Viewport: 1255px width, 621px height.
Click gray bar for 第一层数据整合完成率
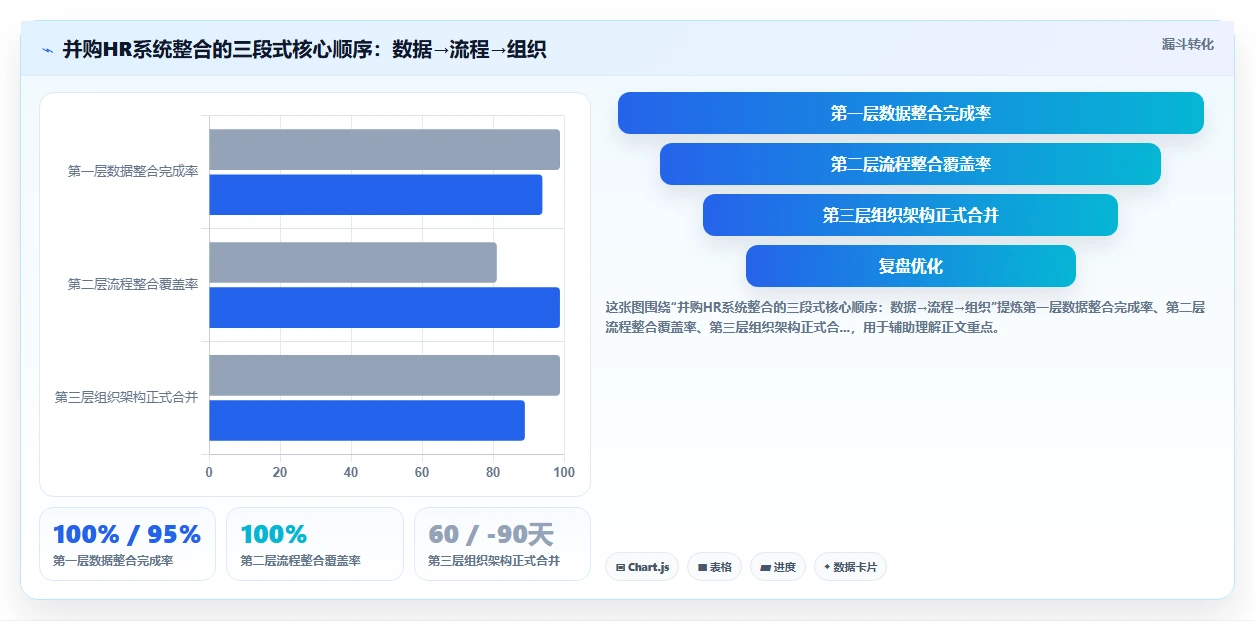(x=384, y=149)
